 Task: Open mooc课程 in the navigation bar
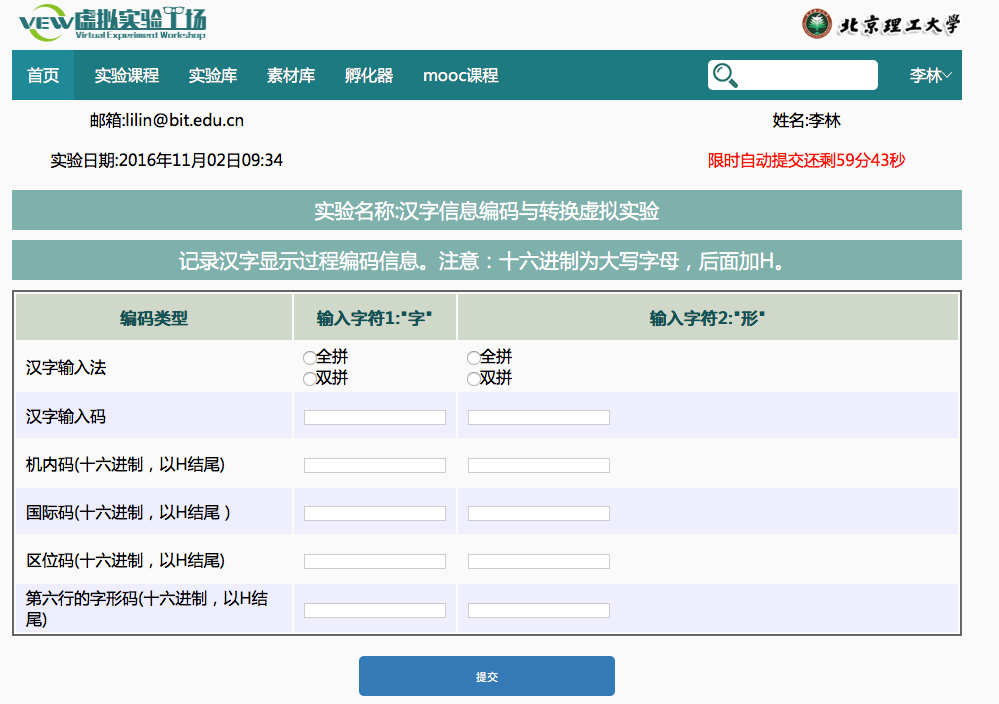click(460, 76)
